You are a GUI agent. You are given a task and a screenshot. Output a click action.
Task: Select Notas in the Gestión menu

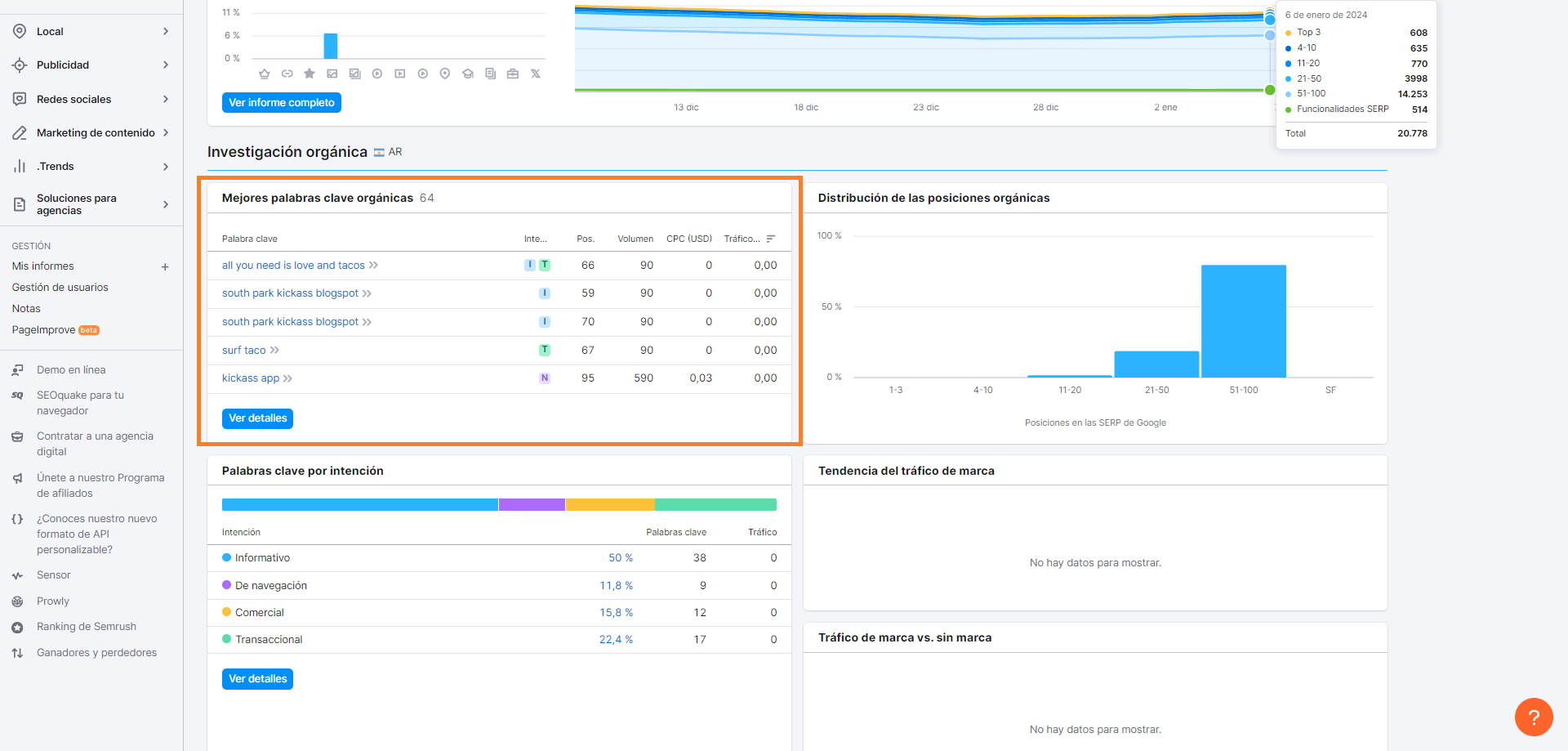click(26, 308)
